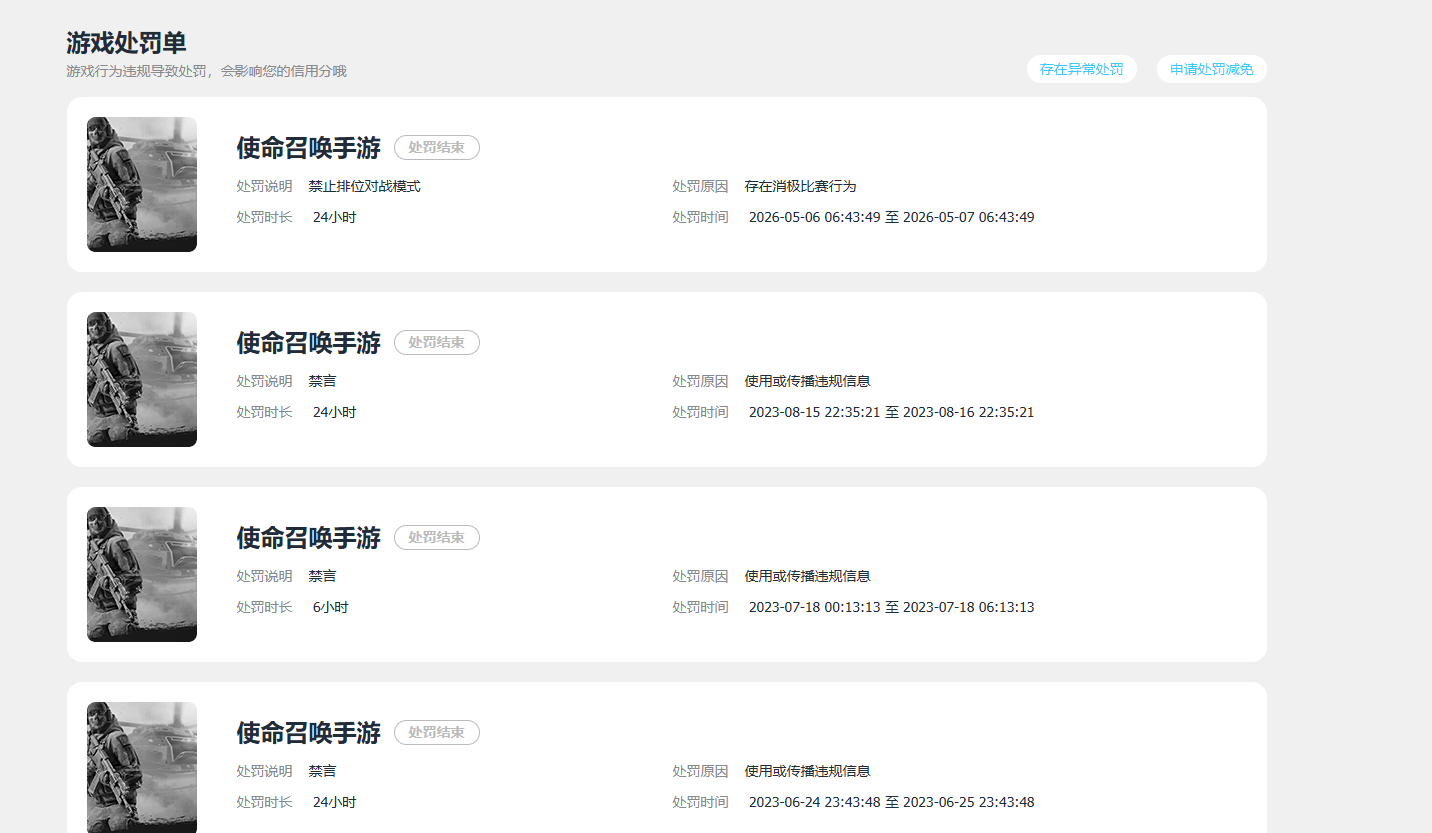
Task: Click the first 使命召唤手游 title
Action: 309,148
